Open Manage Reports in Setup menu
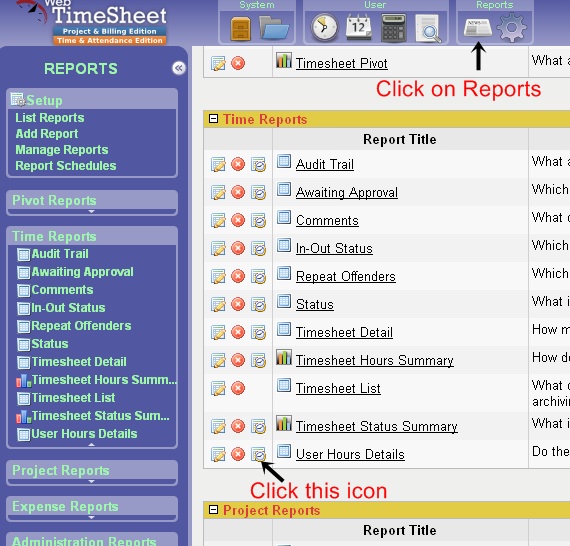This screenshot has width=570, height=546. pyautogui.click(x=61, y=149)
